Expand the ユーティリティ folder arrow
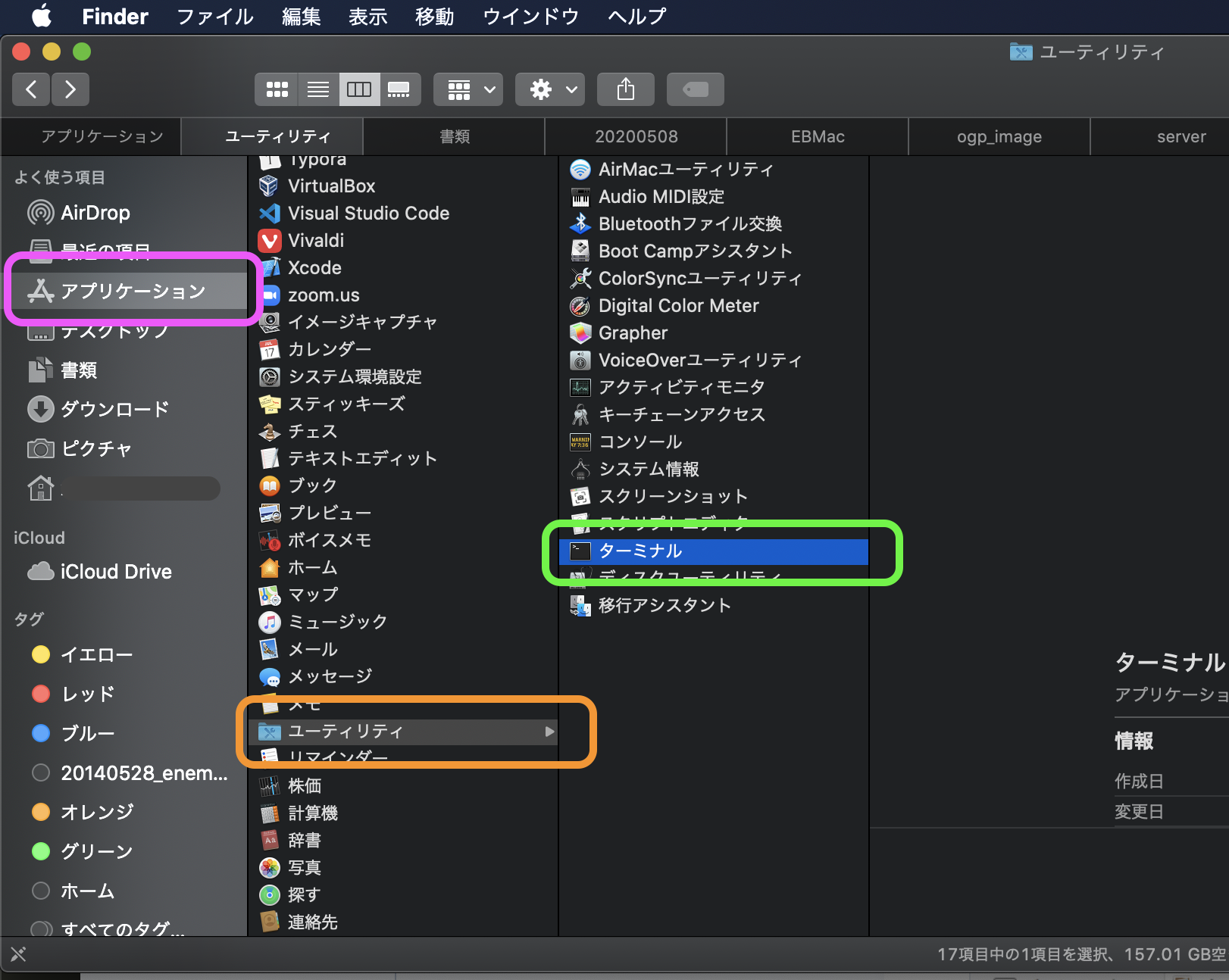Image resolution: width=1229 pixels, height=980 pixels. coord(549,732)
